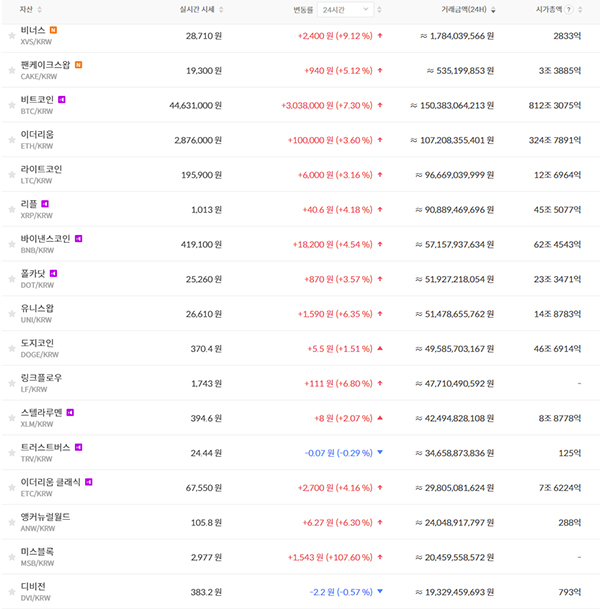Click market cap 324조 7891억

click(555, 140)
